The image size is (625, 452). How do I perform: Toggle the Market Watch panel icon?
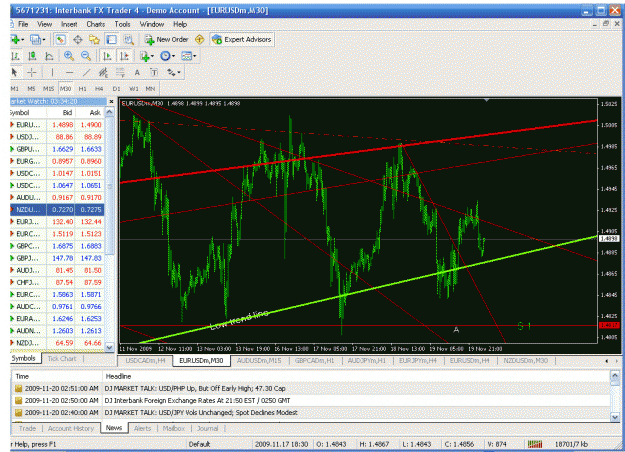pyautogui.click(x=61, y=39)
